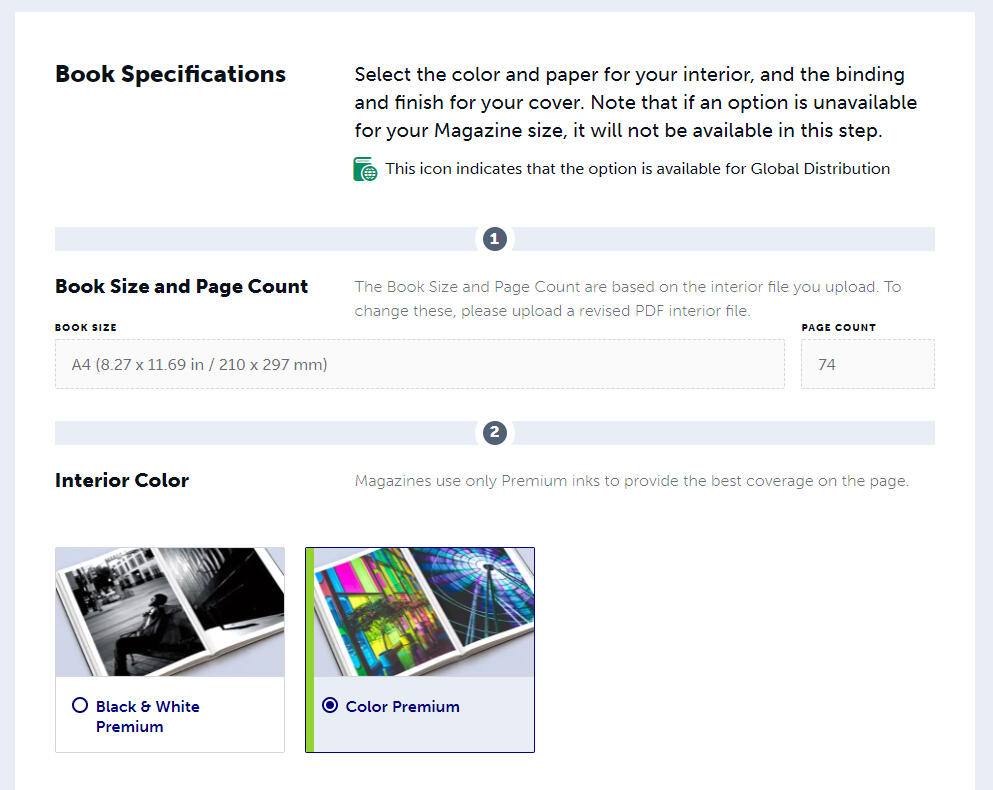Screen dimensions: 993x790
Task: Select the Color Premium radio button
Action: click(x=330, y=705)
